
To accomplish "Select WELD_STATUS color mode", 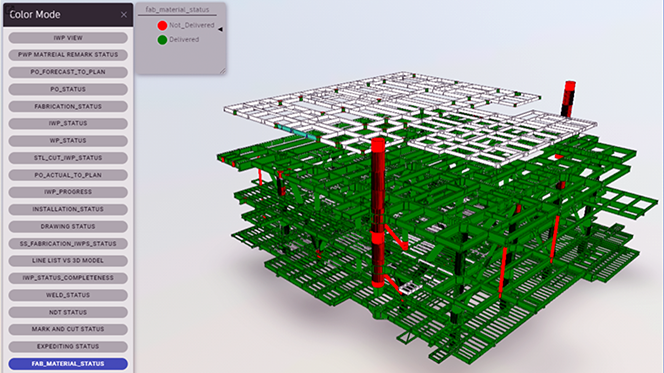I will pos(68,295).
